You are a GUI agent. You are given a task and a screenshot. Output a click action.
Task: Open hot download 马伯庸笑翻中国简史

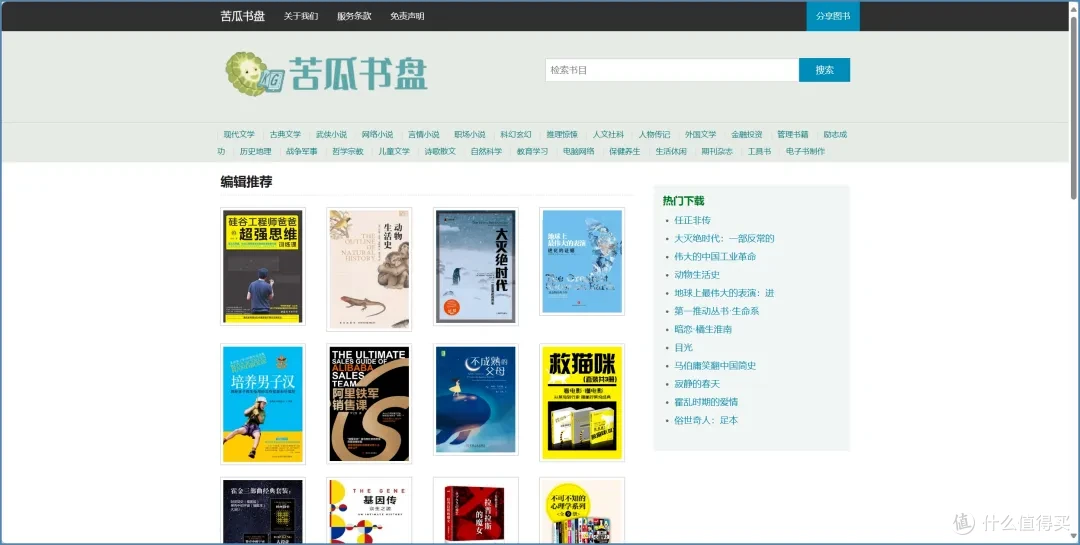(x=715, y=365)
